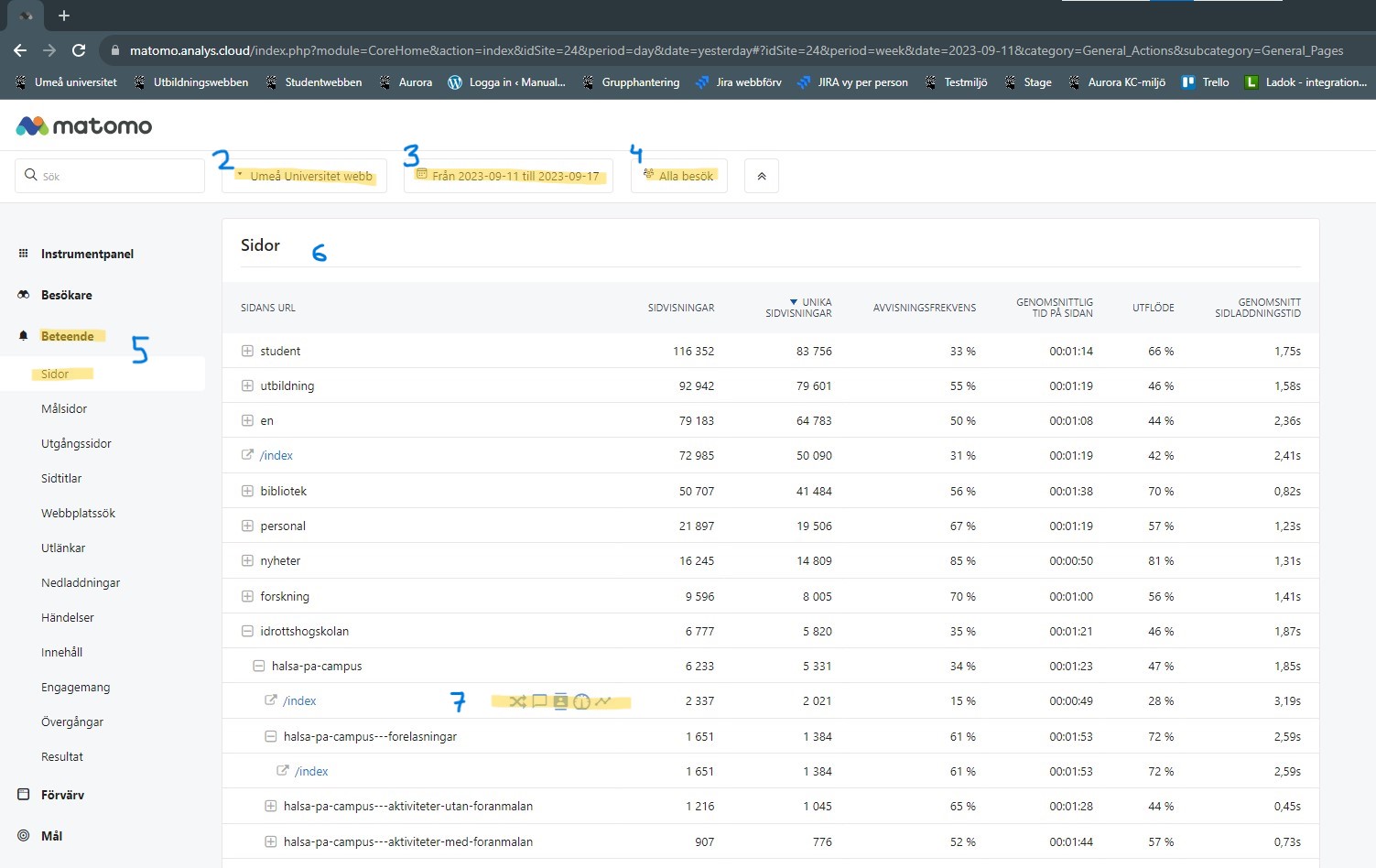Viewport: 1376px width, 868px height.
Task: Click the Matomo logo
Action: coord(84,125)
